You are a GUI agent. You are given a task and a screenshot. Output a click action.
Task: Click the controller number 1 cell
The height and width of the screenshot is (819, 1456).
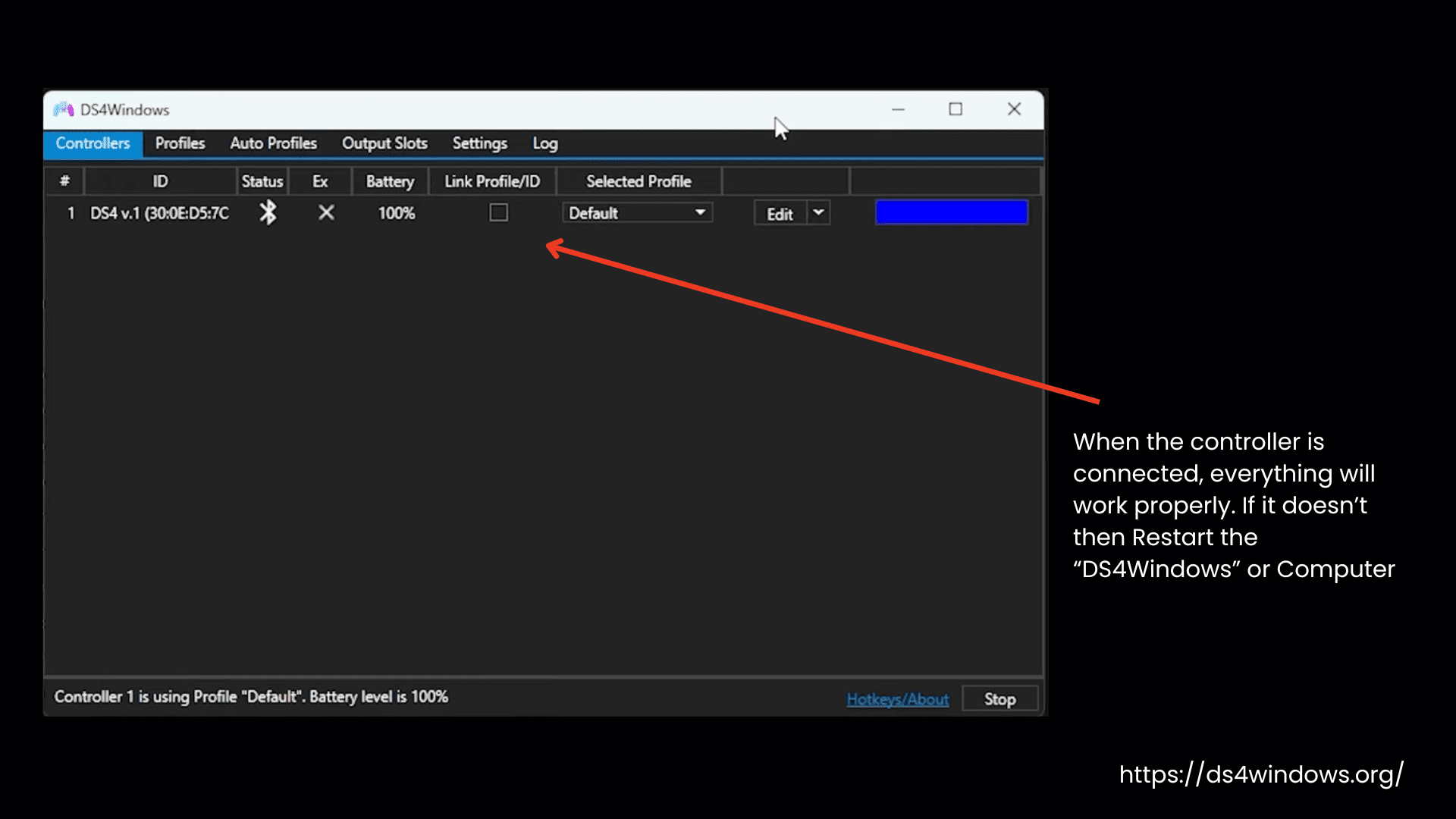71,213
